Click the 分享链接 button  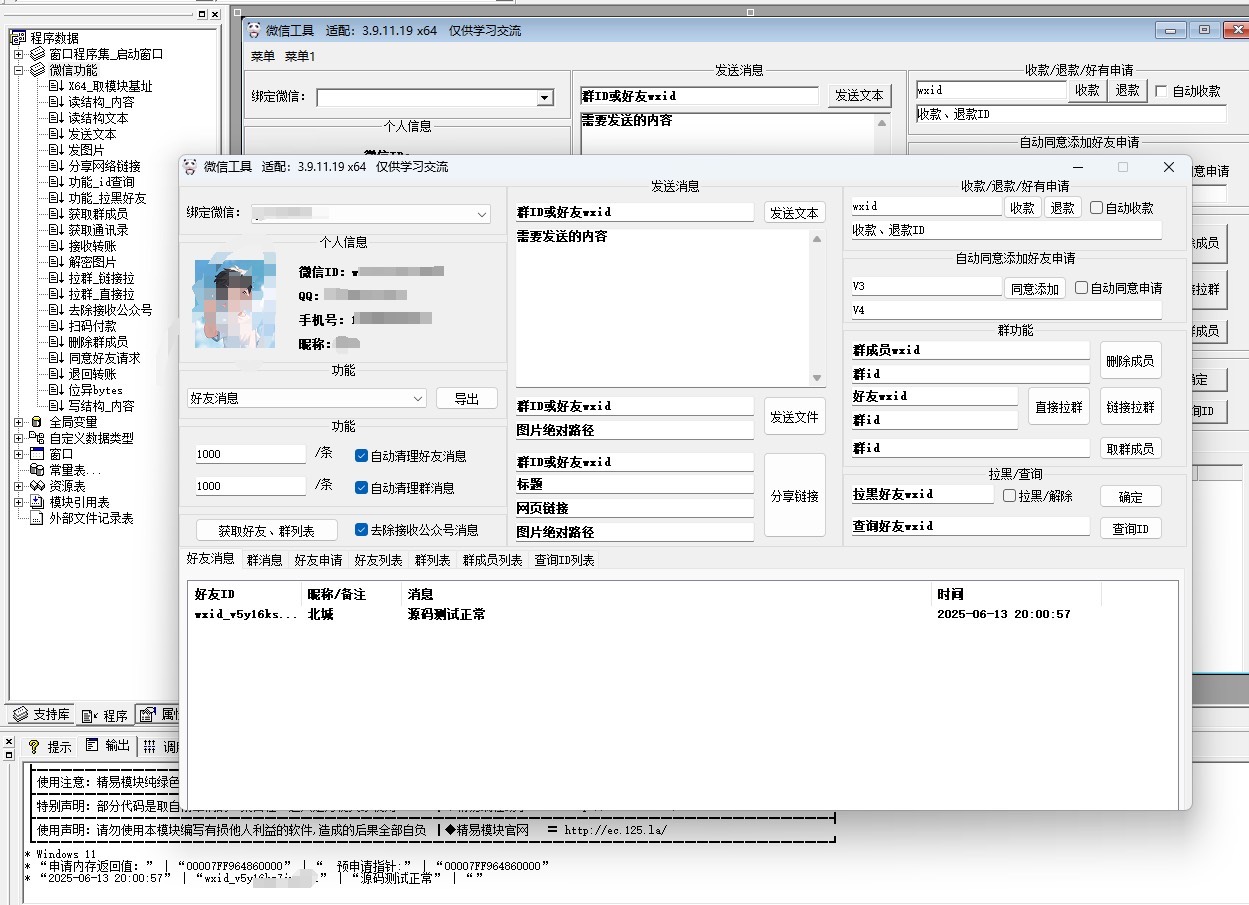pos(794,496)
